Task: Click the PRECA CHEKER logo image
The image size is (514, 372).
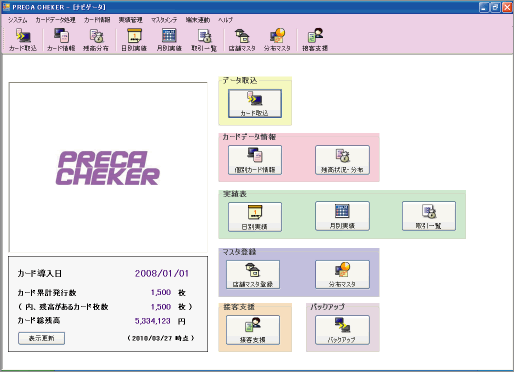Action: coord(108,168)
